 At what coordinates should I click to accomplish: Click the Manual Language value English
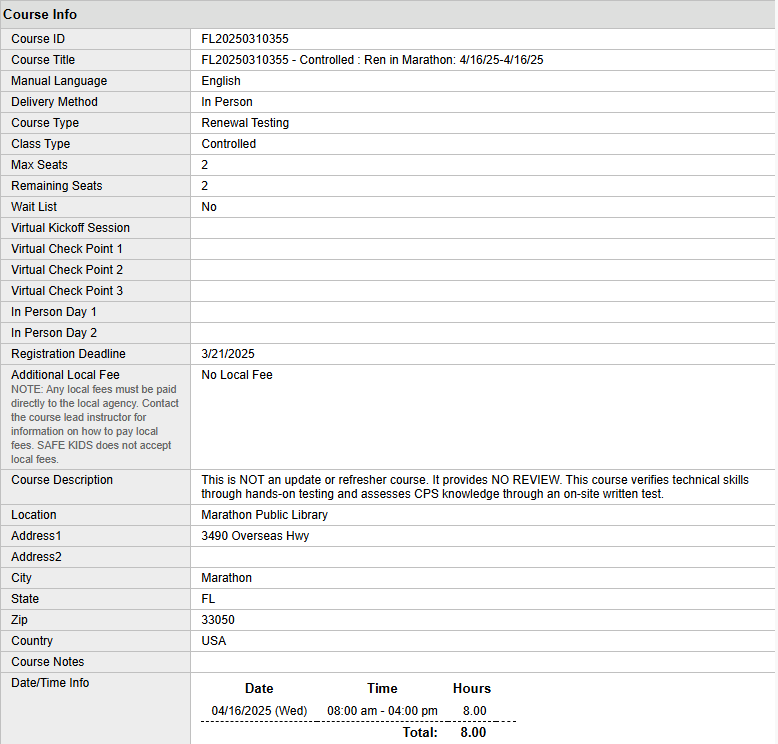pos(221,81)
